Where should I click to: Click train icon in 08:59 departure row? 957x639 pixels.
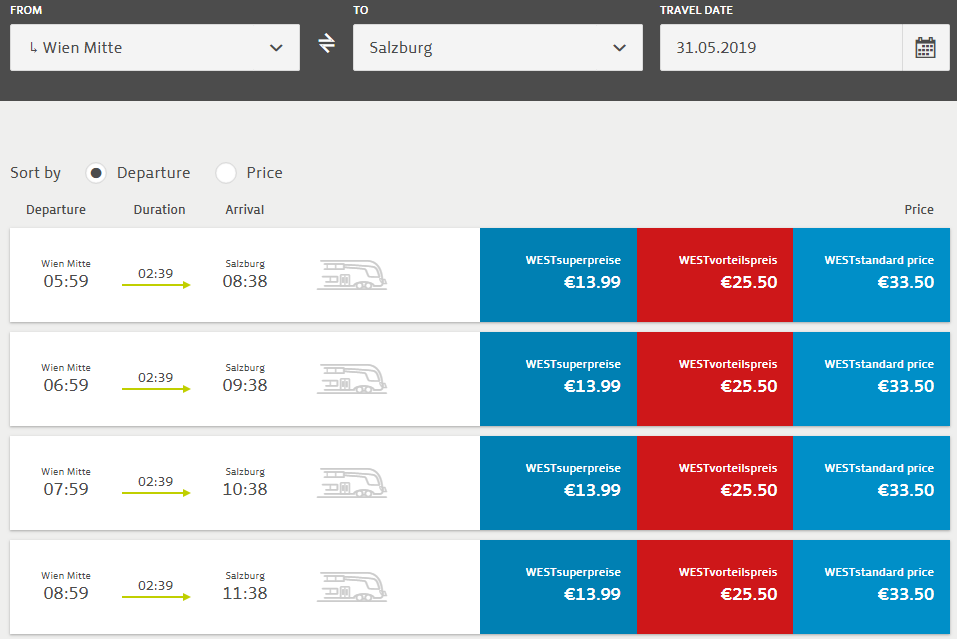[x=352, y=587]
